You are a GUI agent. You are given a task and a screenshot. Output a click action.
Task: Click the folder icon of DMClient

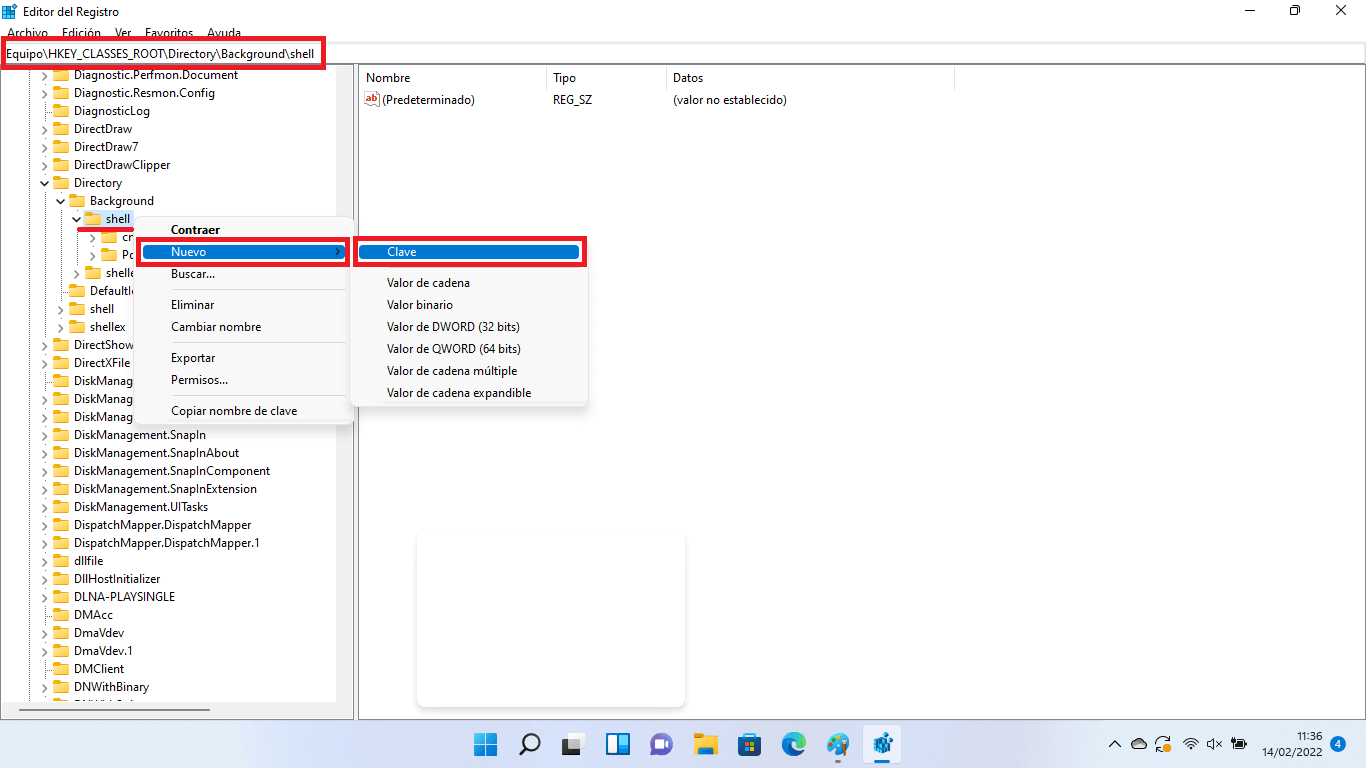(x=61, y=669)
